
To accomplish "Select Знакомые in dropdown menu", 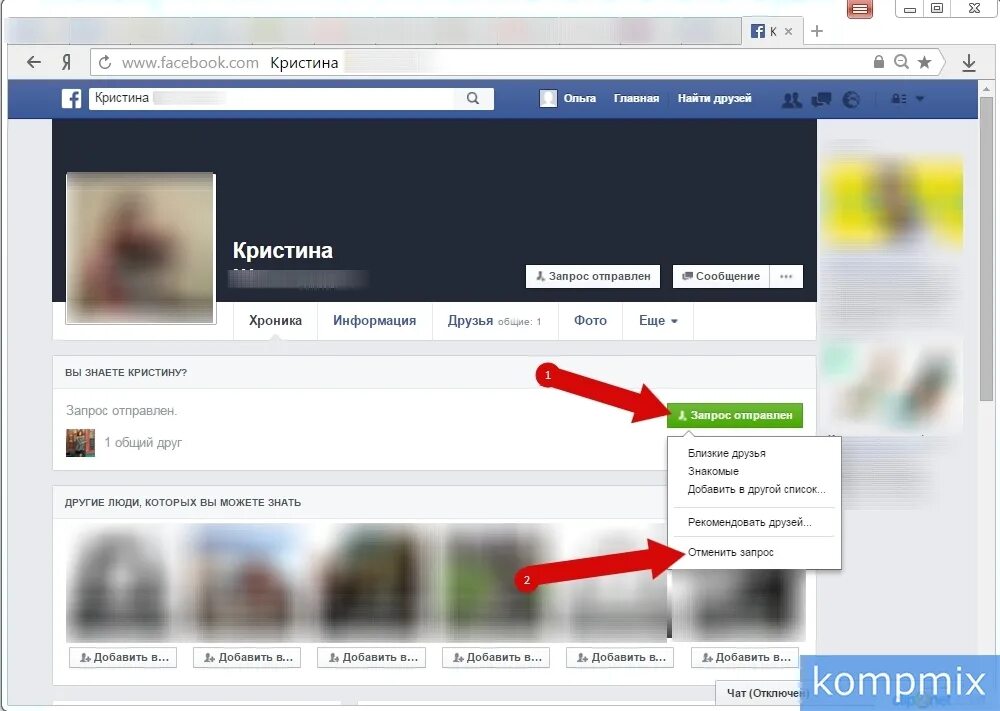I will (x=713, y=471).
